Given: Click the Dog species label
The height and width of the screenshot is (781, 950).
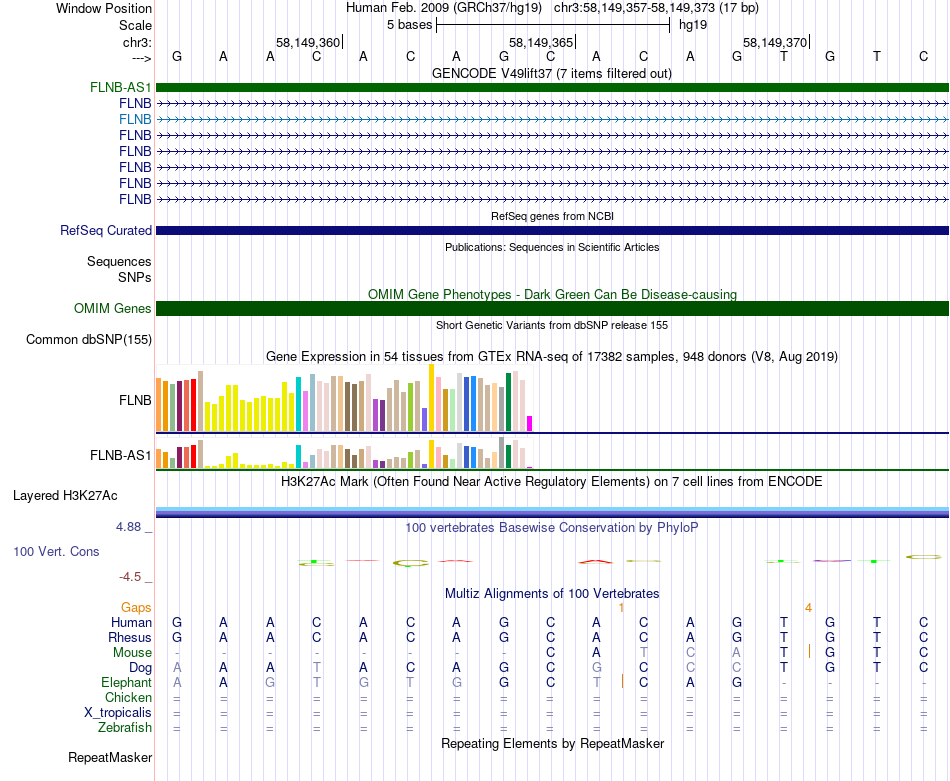Looking at the screenshot, I should tap(140, 668).
